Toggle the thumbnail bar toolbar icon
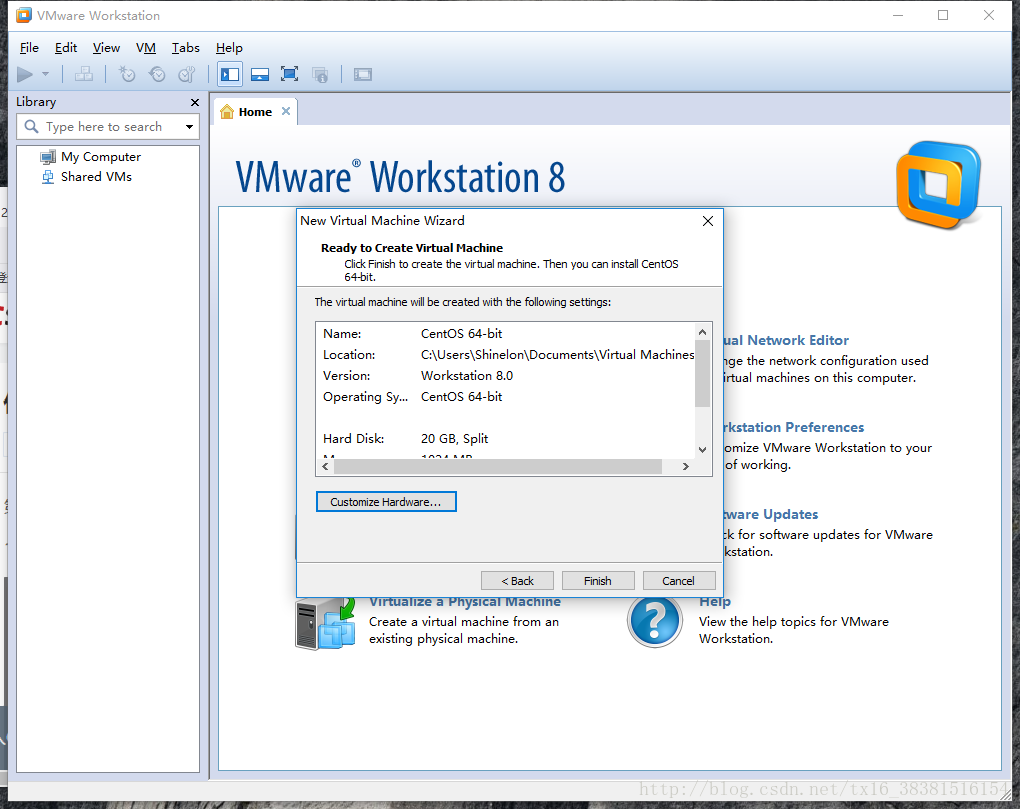Viewport: 1020px width, 809px height. (x=260, y=75)
